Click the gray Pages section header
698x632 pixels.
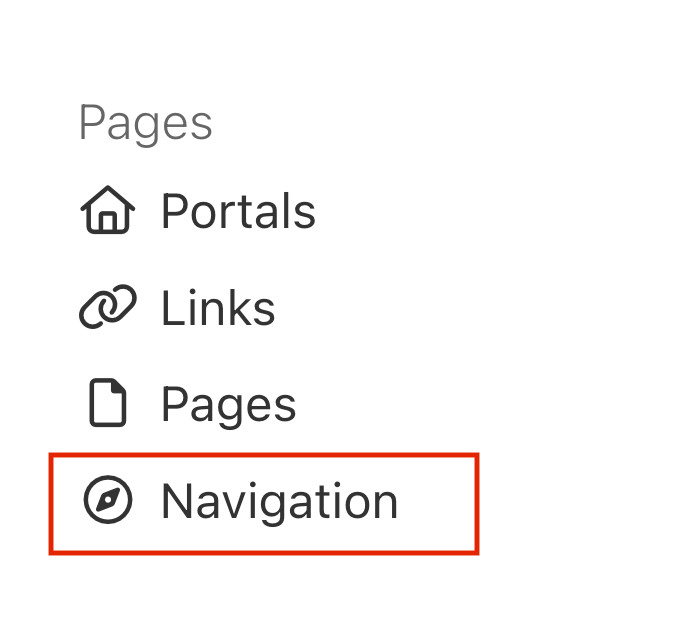pyautogui.click(x=146, y=124)
